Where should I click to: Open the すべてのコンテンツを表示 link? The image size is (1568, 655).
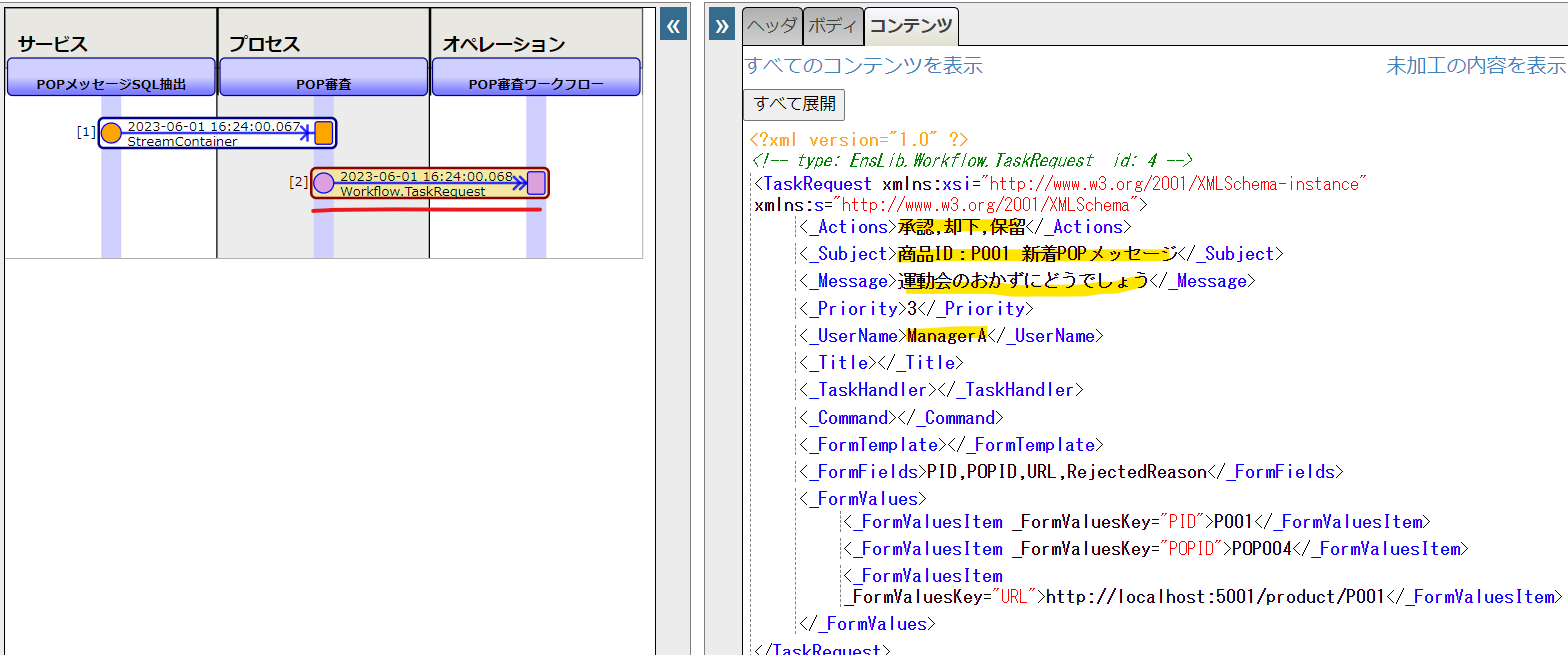[x=864, y=66]
